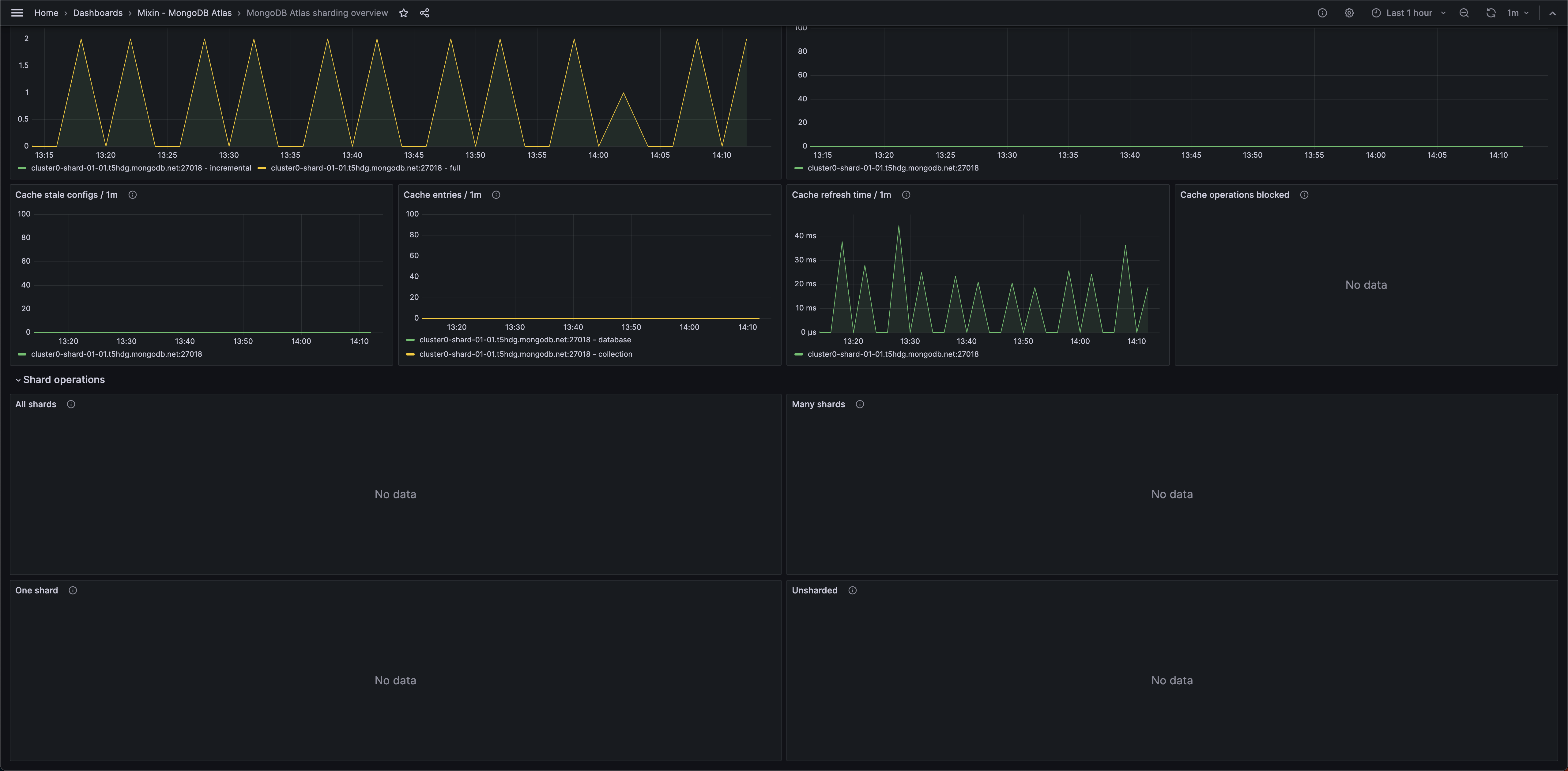The height and width of the screenshot is (771, 1568).
Task: Open dashboard settings gear icon
Action: (x=1349, y=13)
